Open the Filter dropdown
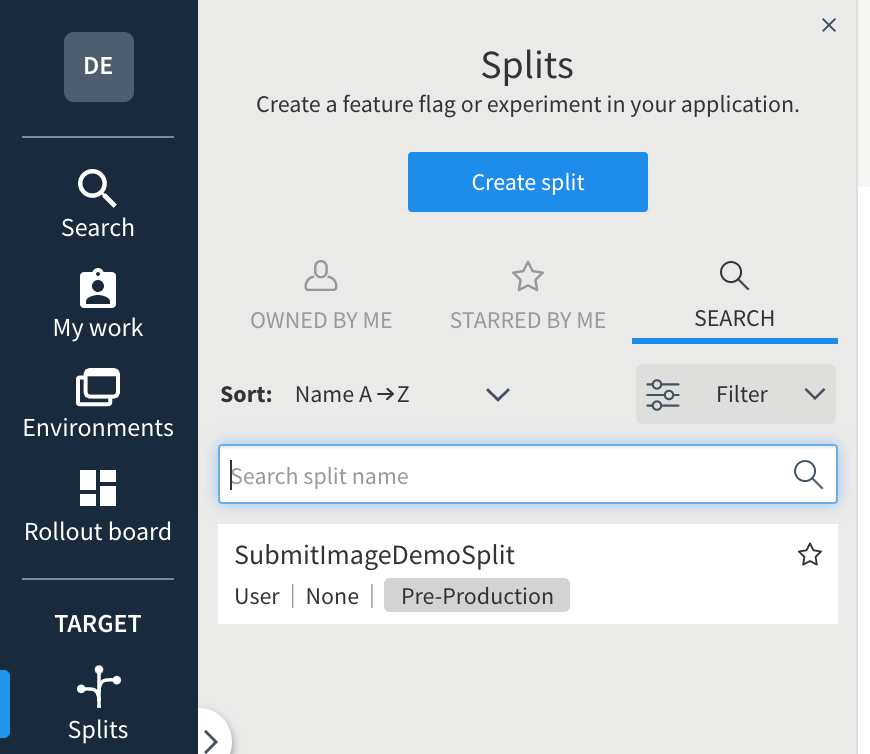Screen dimensions: 870x754 (x=813, y=394)
